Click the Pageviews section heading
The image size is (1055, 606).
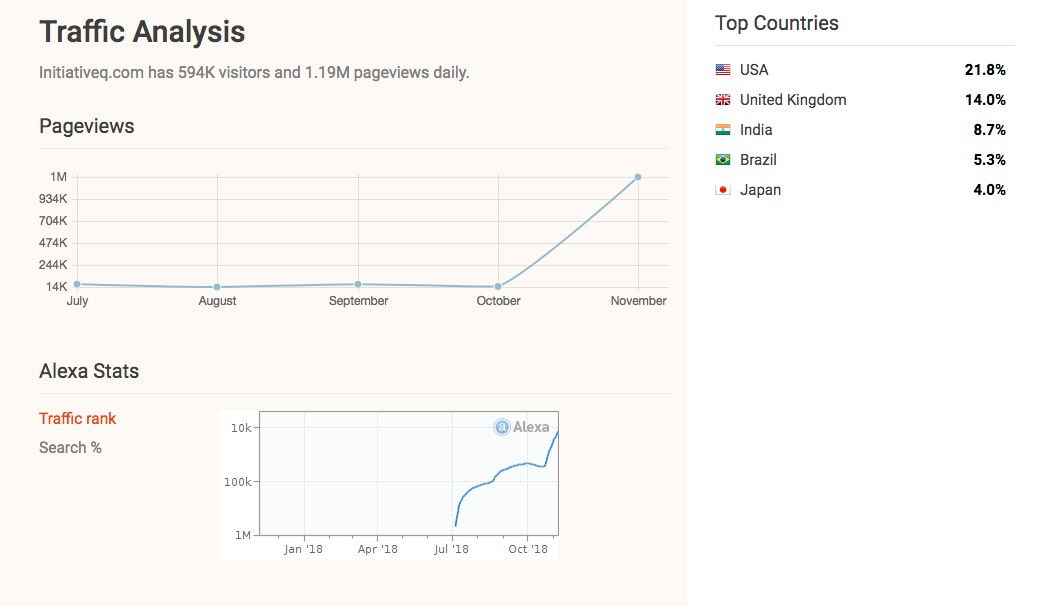pos(87,126)
